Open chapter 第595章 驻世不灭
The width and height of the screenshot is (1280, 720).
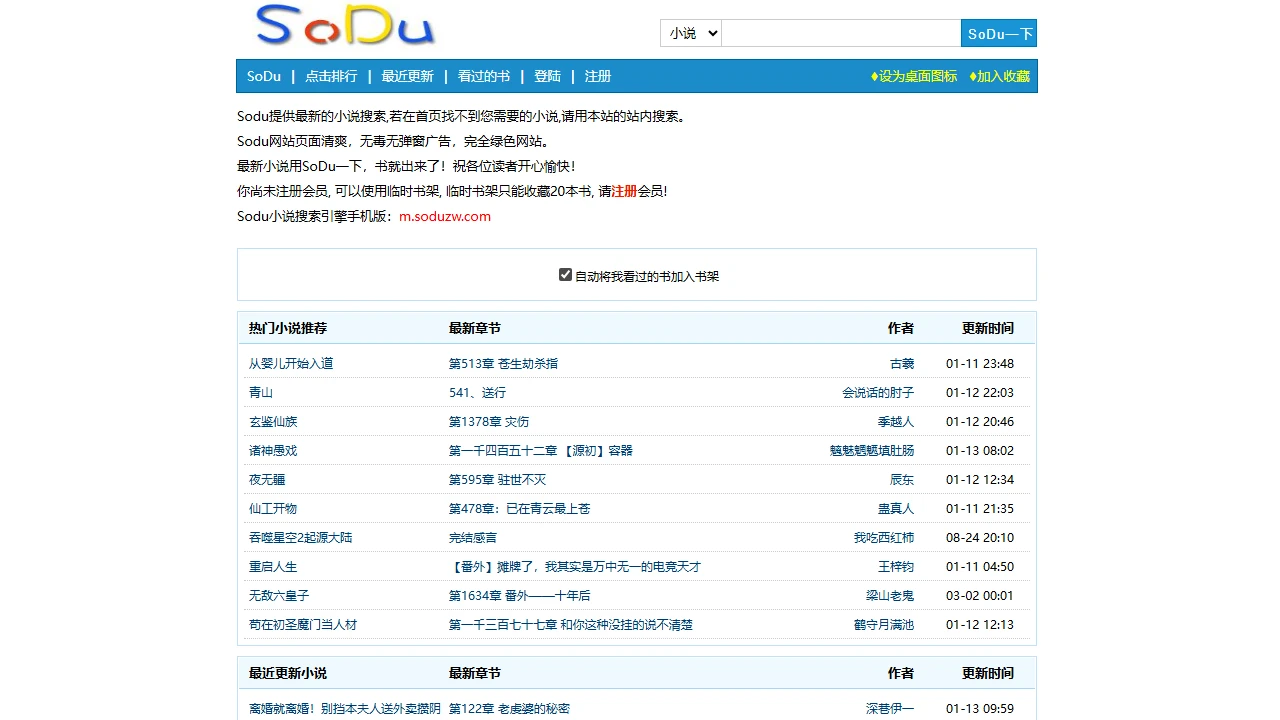click(x=498, y=479)
